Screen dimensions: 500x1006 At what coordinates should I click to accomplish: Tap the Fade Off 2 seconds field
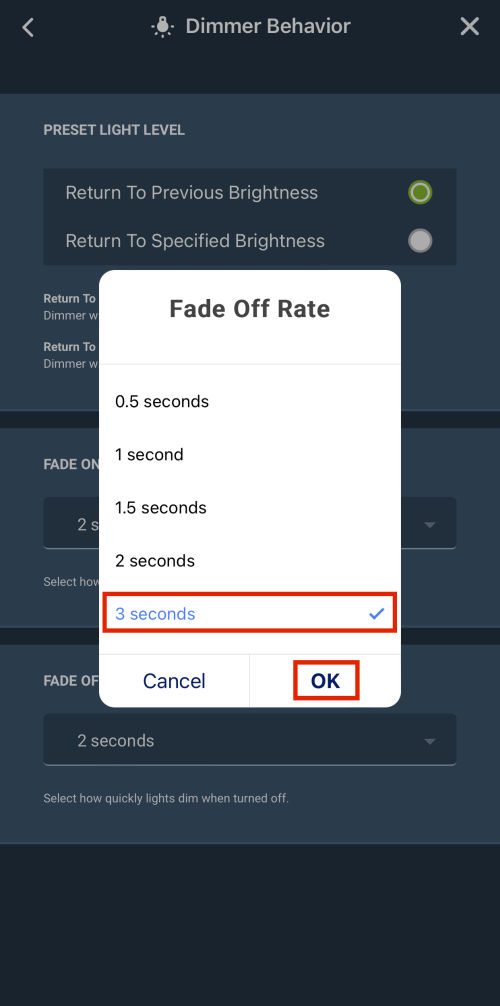tap(250, 740)
